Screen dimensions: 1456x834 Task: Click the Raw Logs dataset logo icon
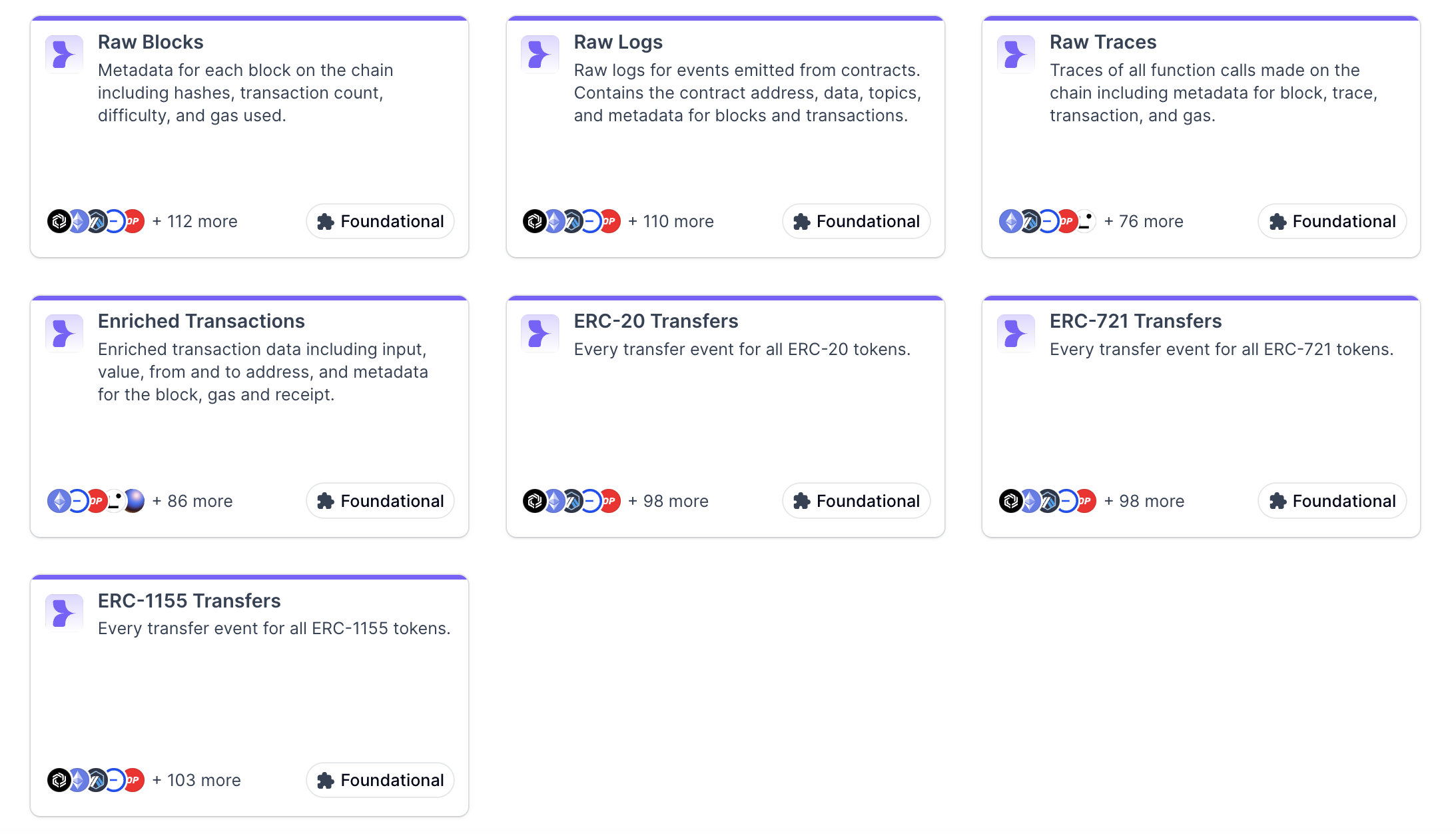click(x=540, y=54)
